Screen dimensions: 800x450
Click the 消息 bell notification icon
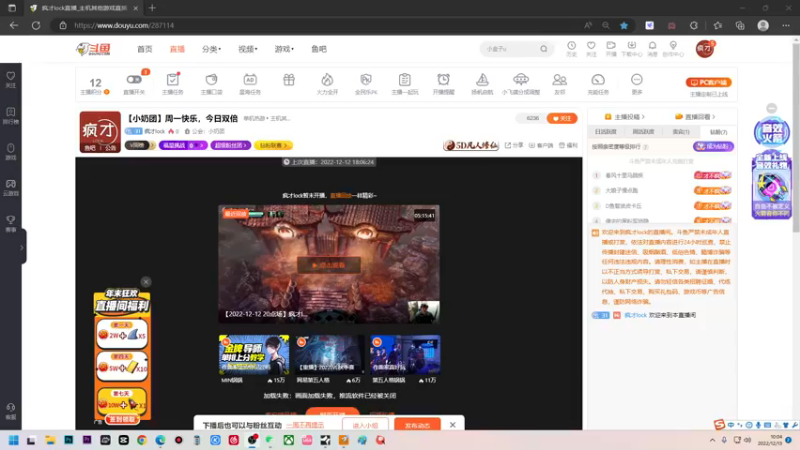652,46
